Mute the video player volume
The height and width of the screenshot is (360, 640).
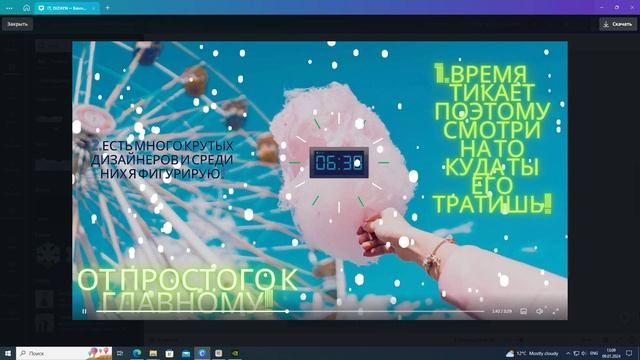point(540,311)
